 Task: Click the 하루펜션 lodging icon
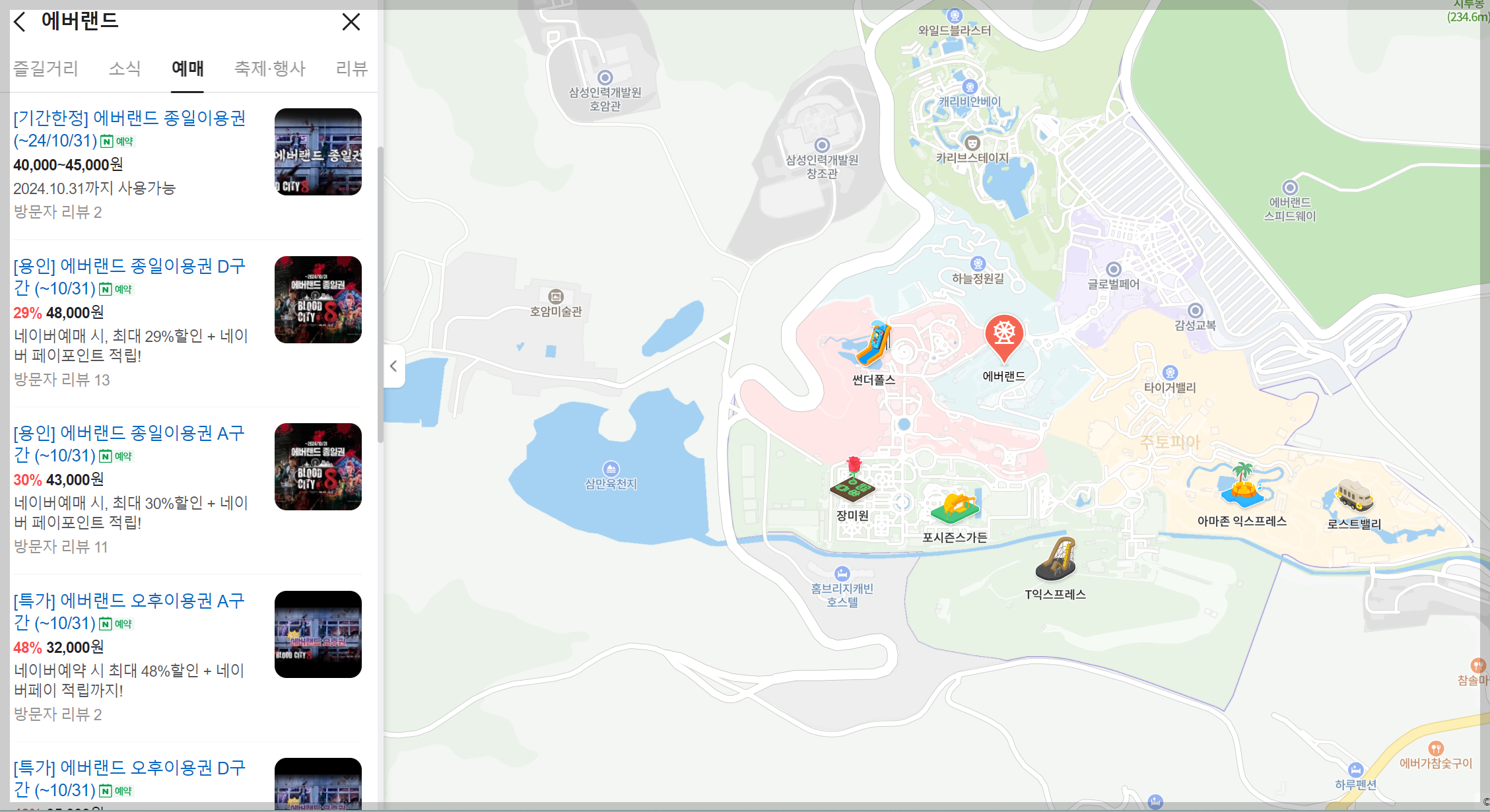tap(1355, 770)
